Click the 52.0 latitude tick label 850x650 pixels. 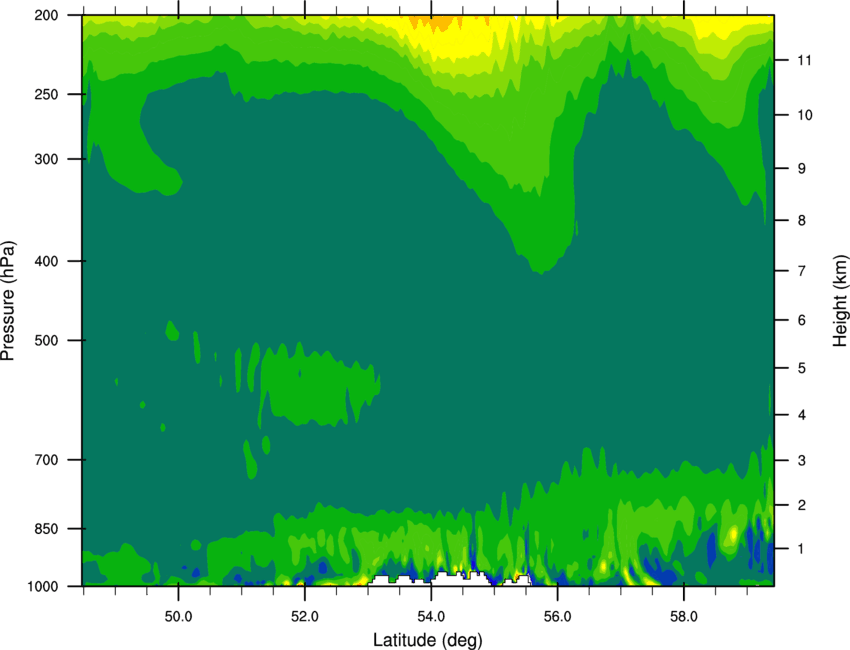[305, 617]
